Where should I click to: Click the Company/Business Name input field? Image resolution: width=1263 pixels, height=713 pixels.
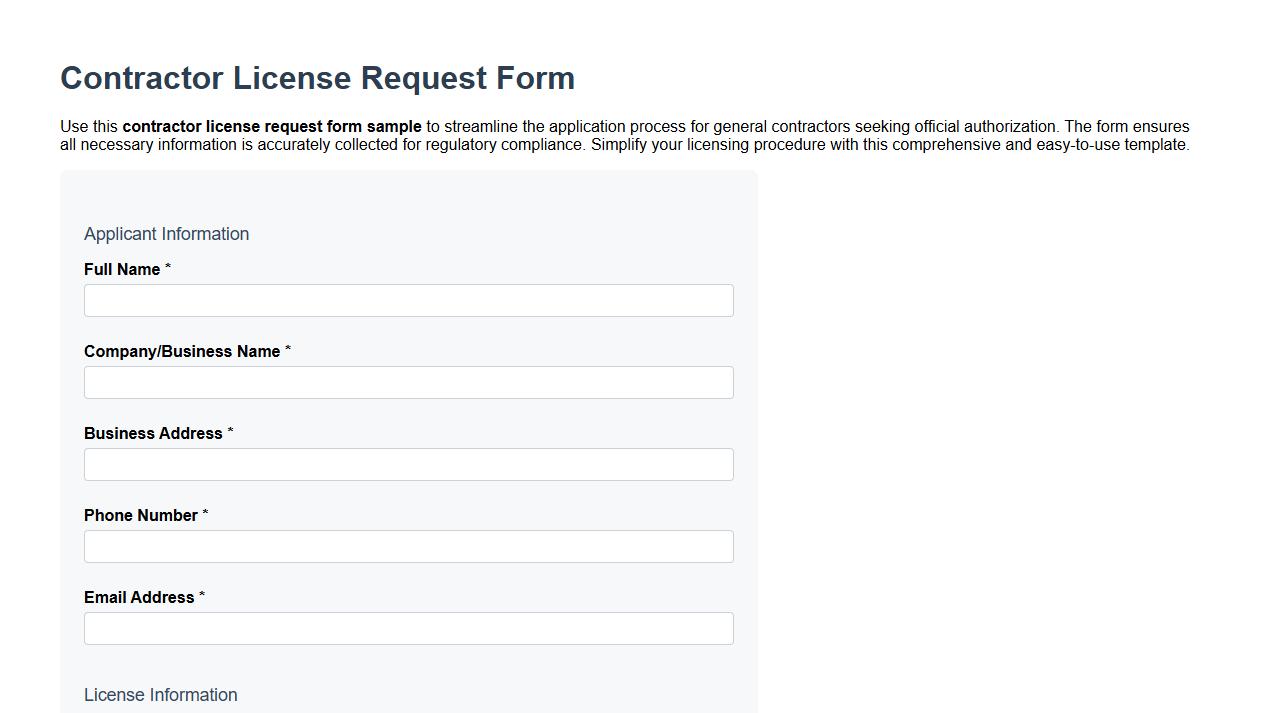tap(409, 382)
